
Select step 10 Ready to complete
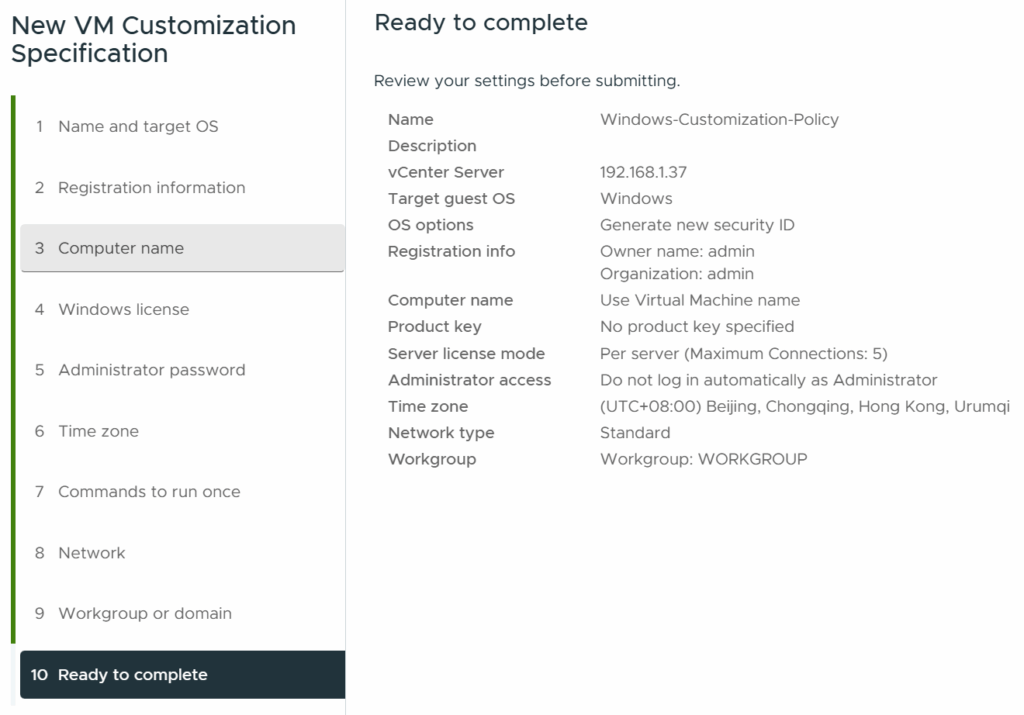182,675
